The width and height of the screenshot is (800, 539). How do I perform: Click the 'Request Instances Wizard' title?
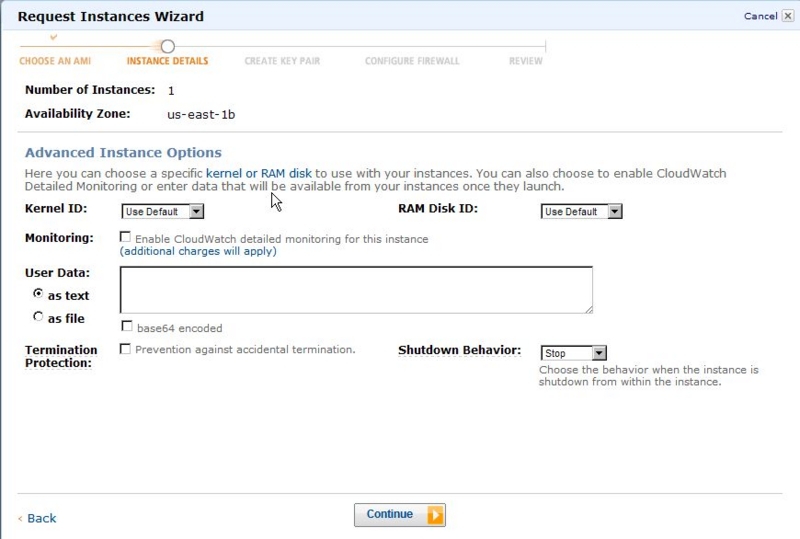point(111,16)
